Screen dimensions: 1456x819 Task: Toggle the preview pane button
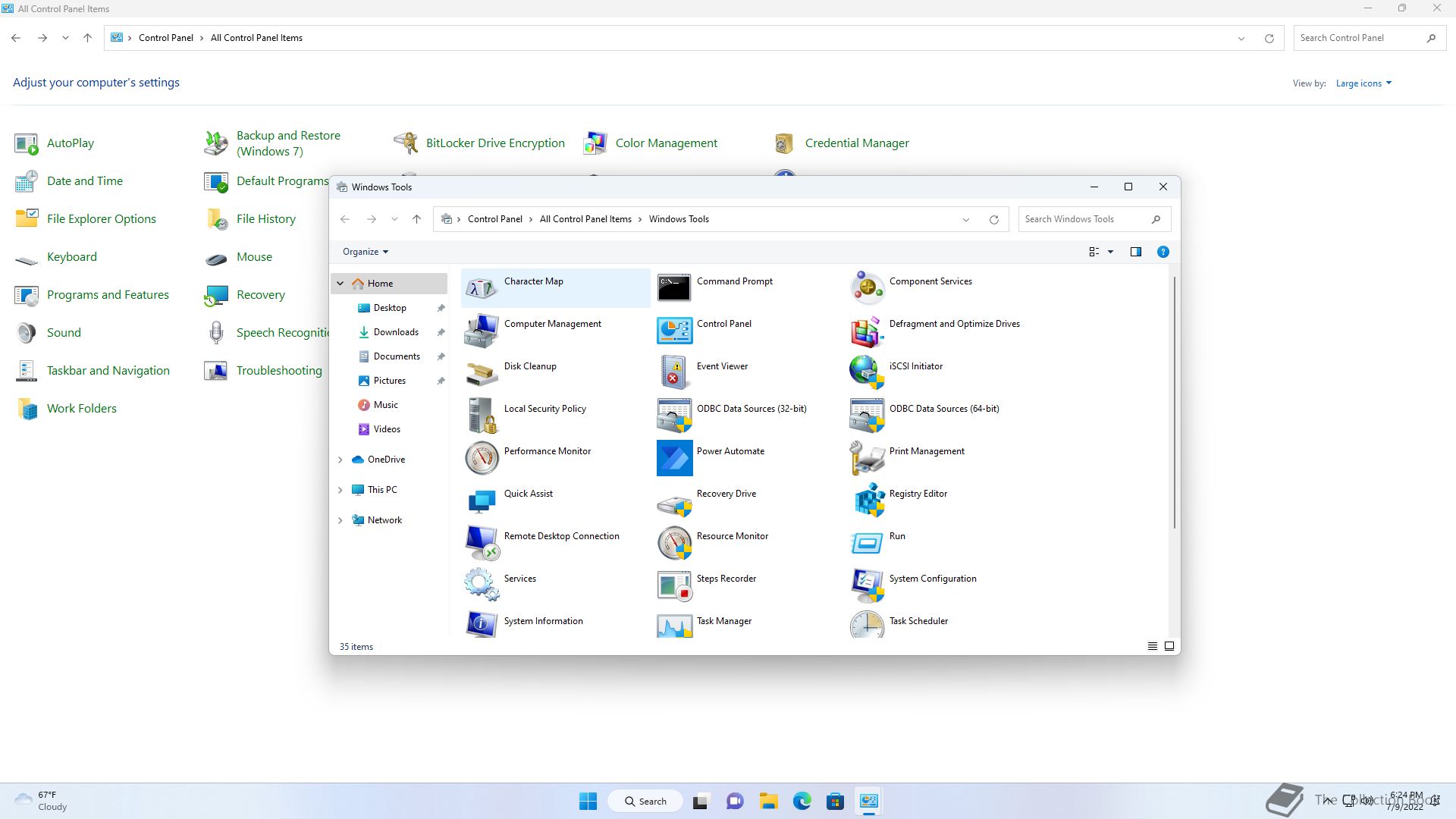[1135, 252]
